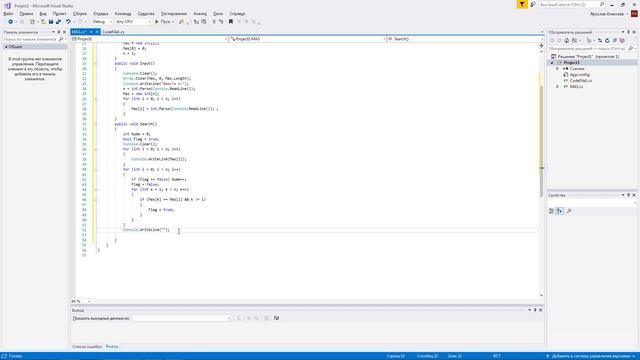The image size is (640, 360).
Task: Switch to the MAS.cs editor tab
Action: pyautogui.click(x=79, y=32)
